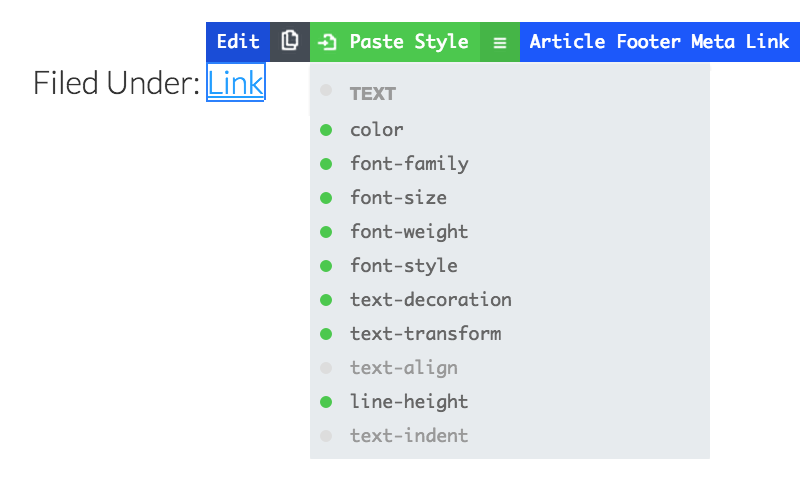Toggle the font-family property dot
The width and height of the screenshot is (800, 500).
point(326,164)
